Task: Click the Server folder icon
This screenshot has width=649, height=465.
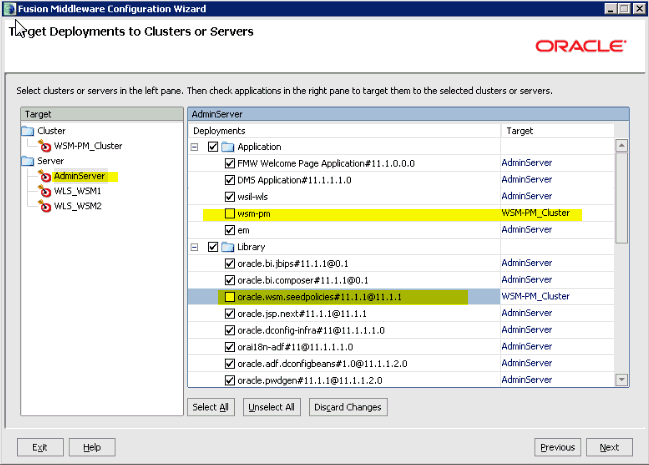Action: tap(28, 161)
